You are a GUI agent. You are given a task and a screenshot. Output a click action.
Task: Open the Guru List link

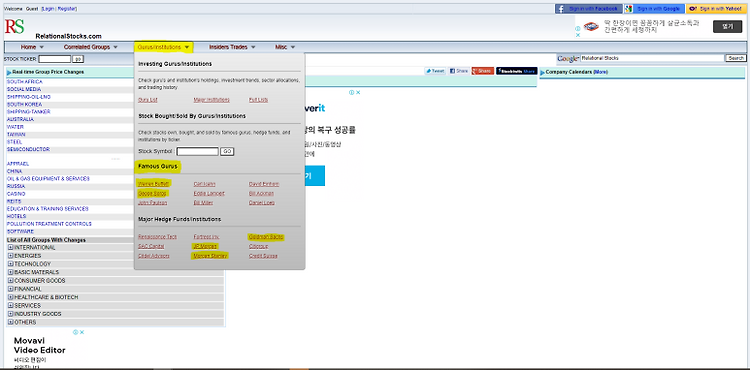pyautogui.click(x=147, y=100)
